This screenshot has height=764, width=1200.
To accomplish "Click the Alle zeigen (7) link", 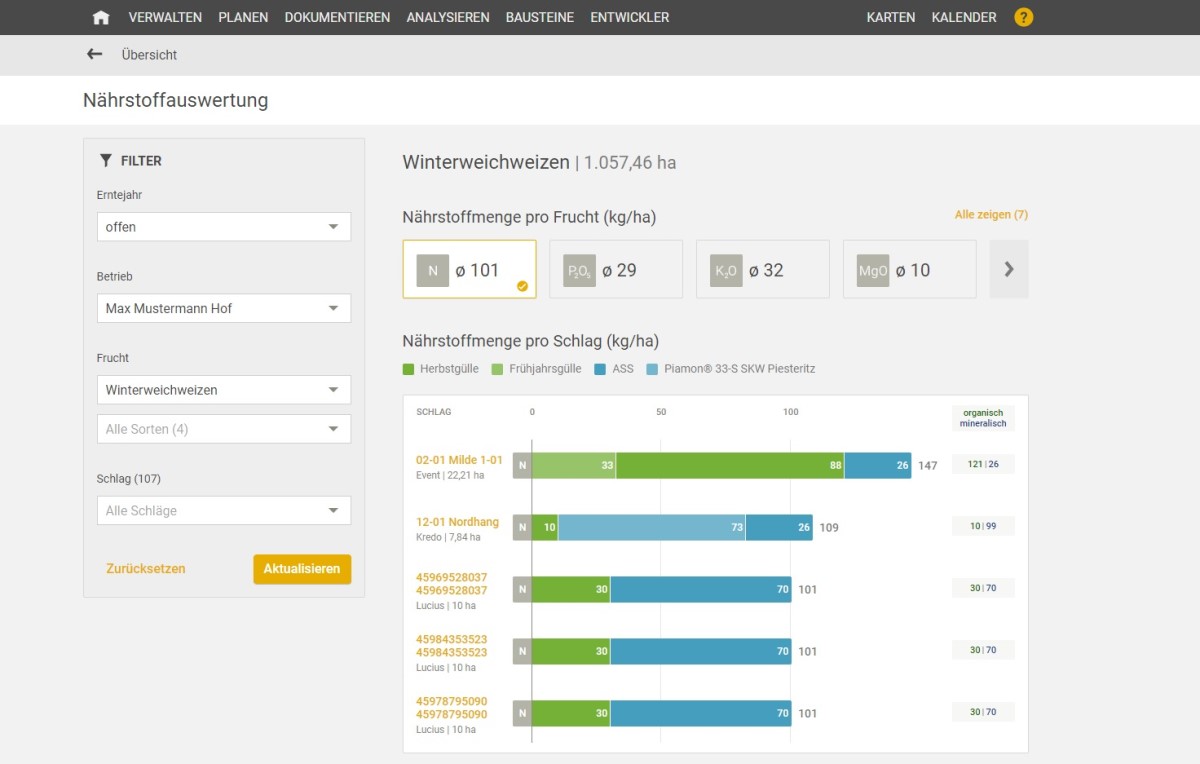I will (991, 215).
